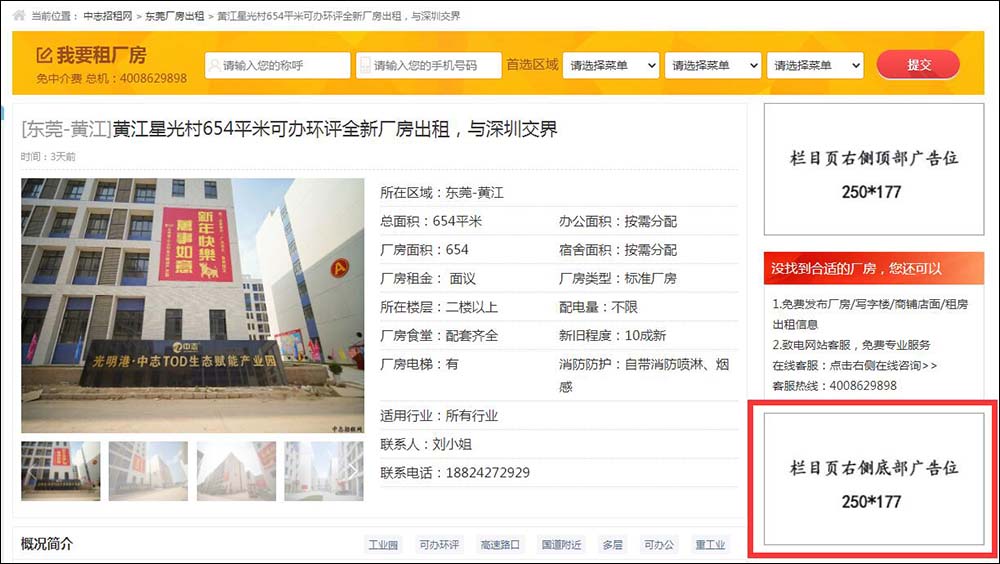This screenshot has width=1000, height=564.
Task: Click 点击右侧在线咨询>> online service link
Action: [883, 366]
